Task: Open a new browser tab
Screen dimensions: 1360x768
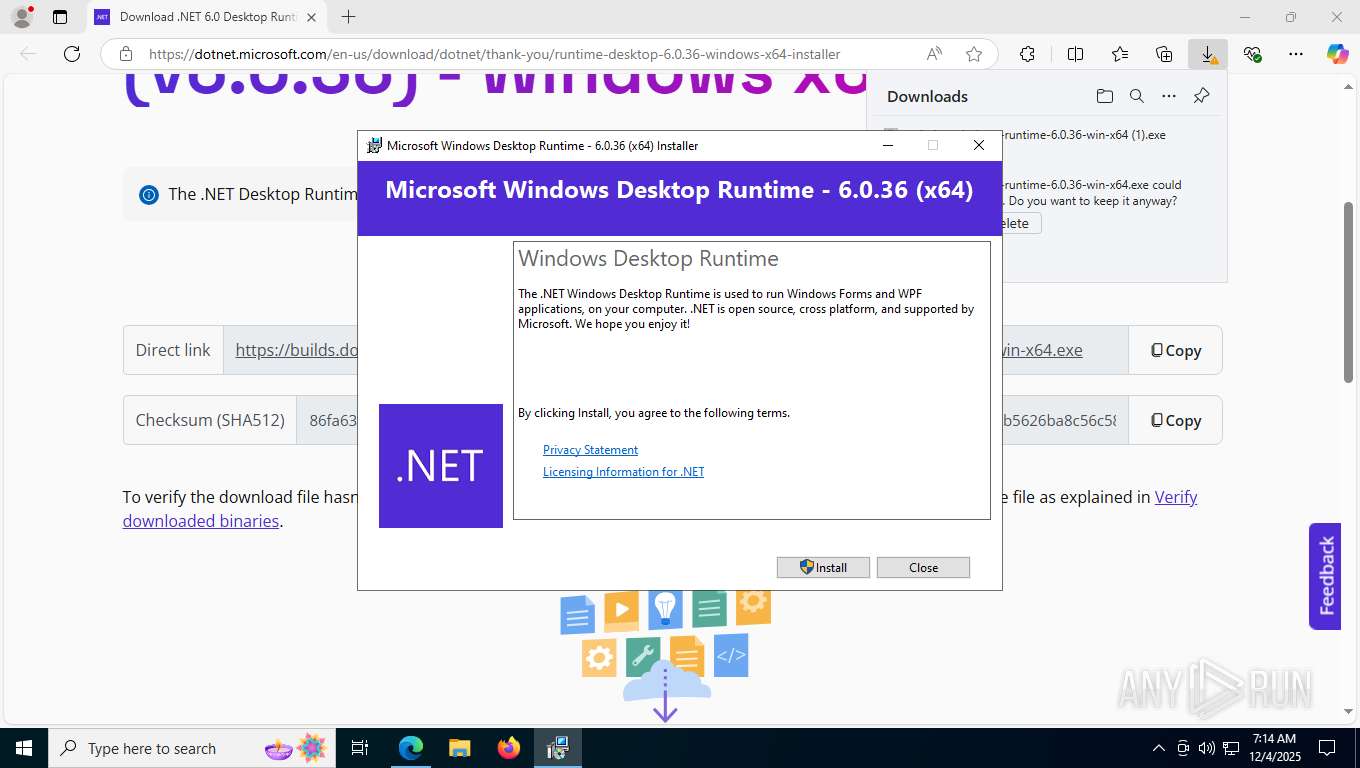Action: (x=348, y=17)
